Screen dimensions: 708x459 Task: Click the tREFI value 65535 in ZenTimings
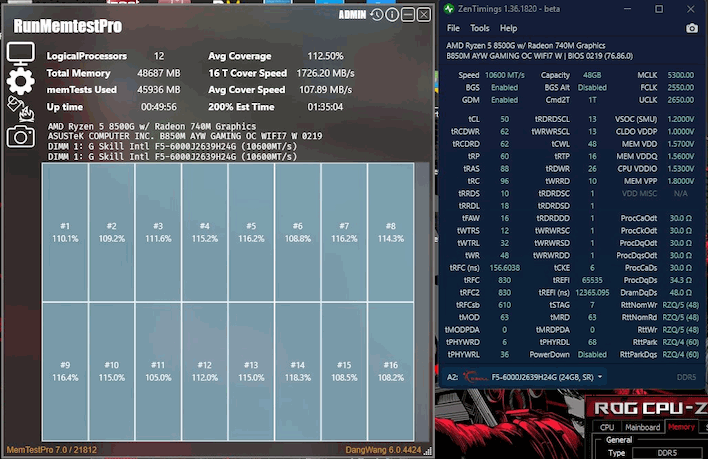pos(592,280)
